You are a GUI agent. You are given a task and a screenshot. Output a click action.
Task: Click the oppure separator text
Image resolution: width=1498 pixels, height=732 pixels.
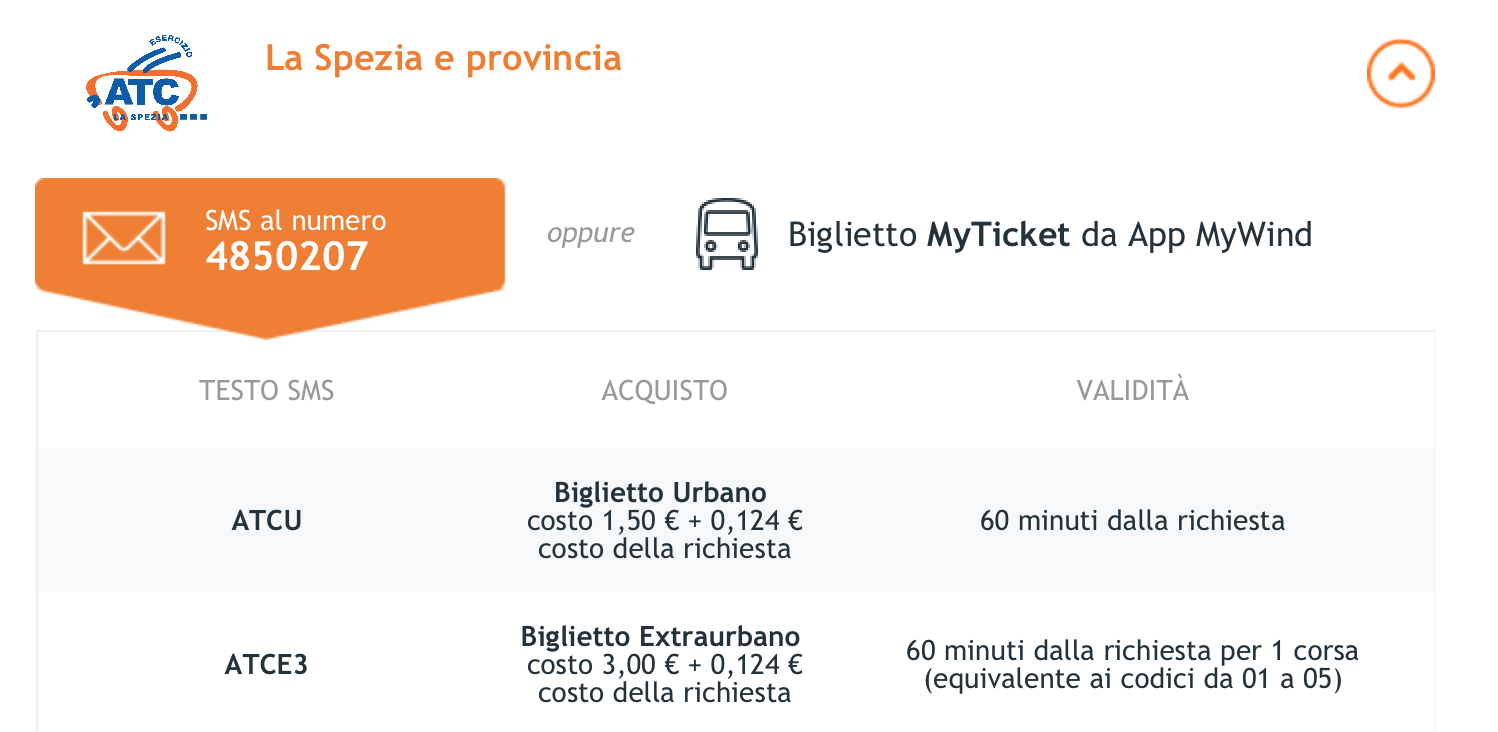point(590,233)
